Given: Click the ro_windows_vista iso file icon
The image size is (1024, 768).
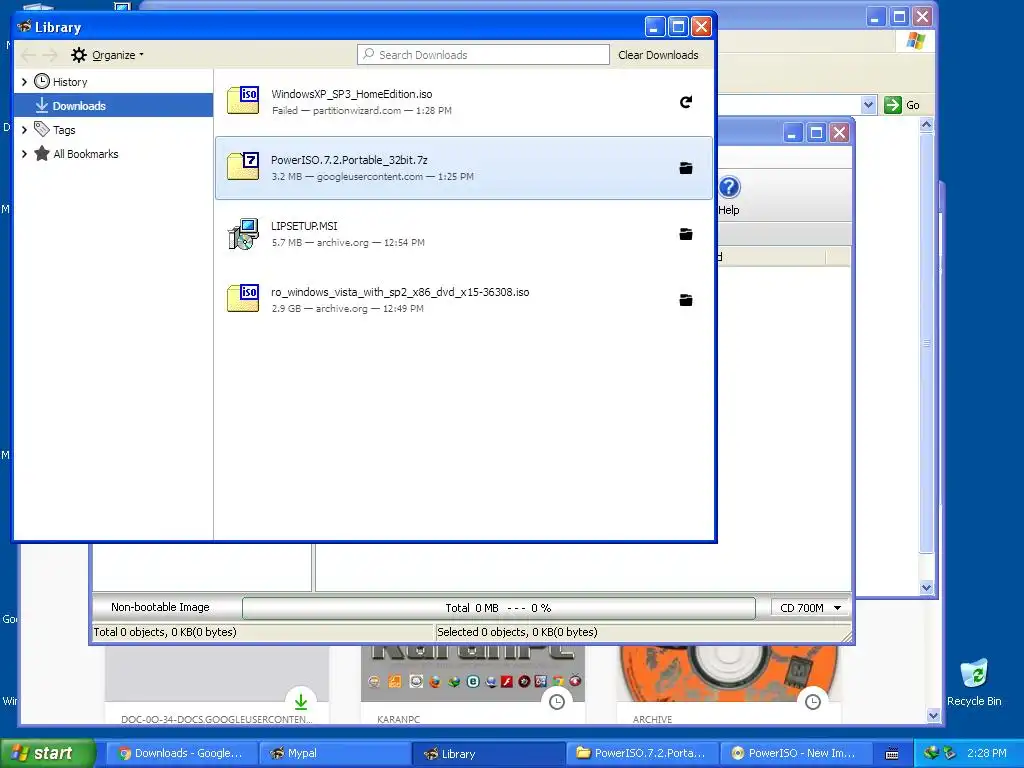Looking at the screenshot, I should point(243,298).
